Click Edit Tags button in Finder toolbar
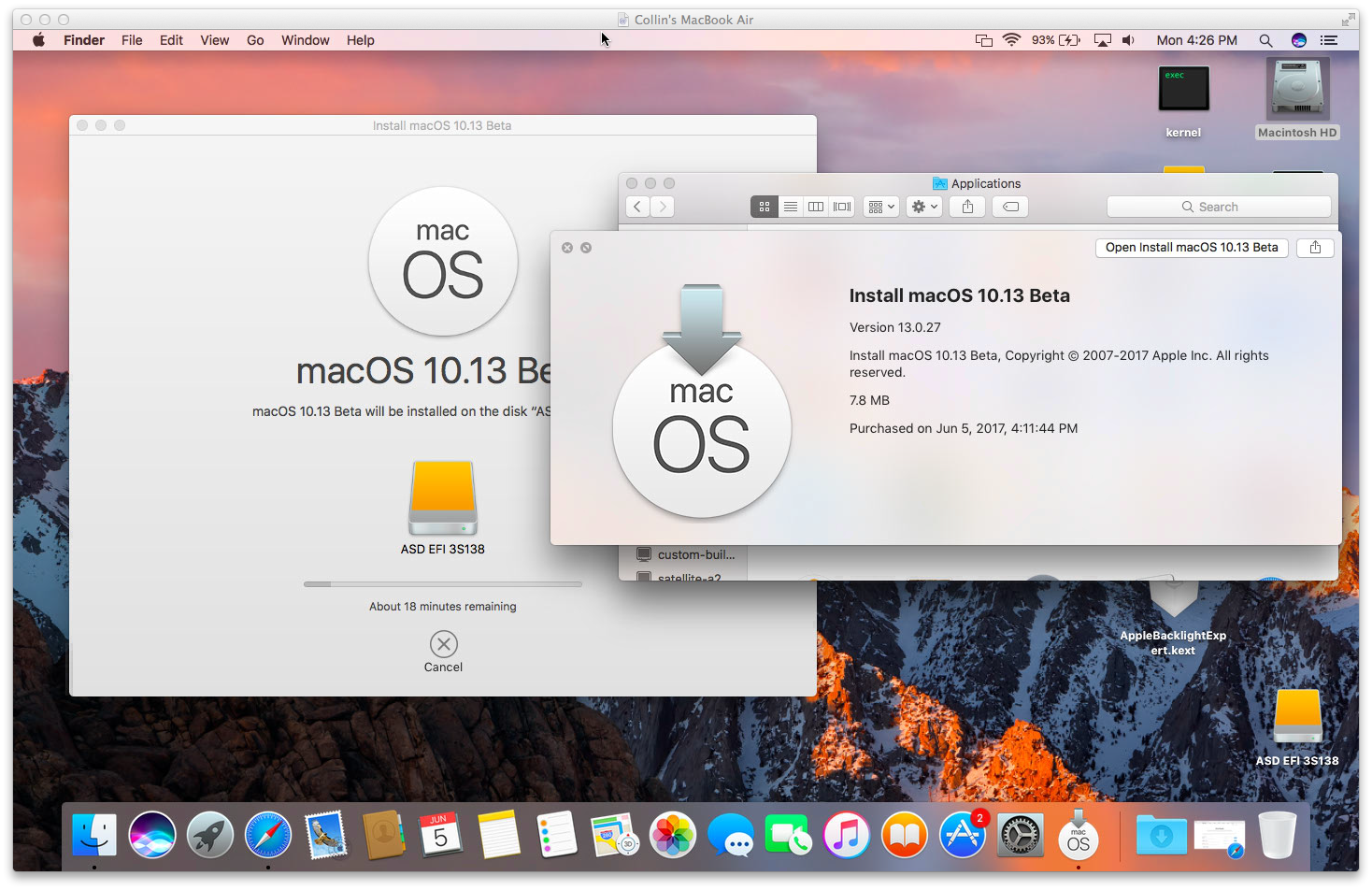The width and height of the screenshot is (1372, 890). click(x=1010, y=207)
